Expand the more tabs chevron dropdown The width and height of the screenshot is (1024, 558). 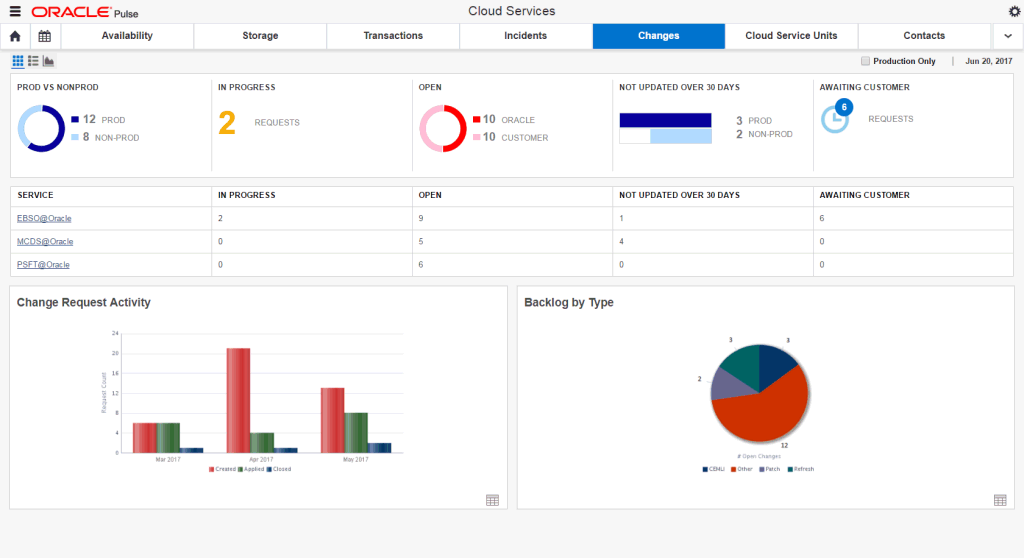(x=1008, y=36)
